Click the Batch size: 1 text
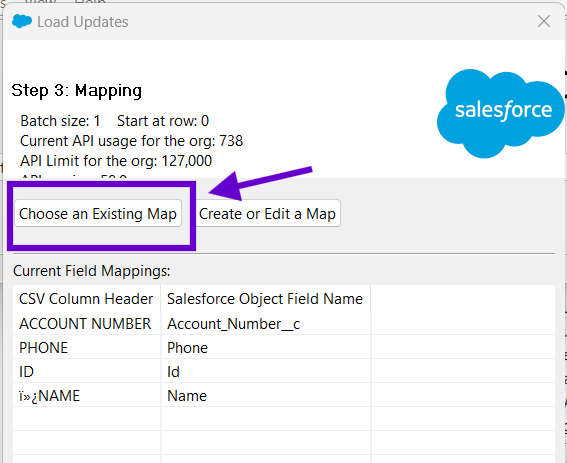 (x=60, y=121)
